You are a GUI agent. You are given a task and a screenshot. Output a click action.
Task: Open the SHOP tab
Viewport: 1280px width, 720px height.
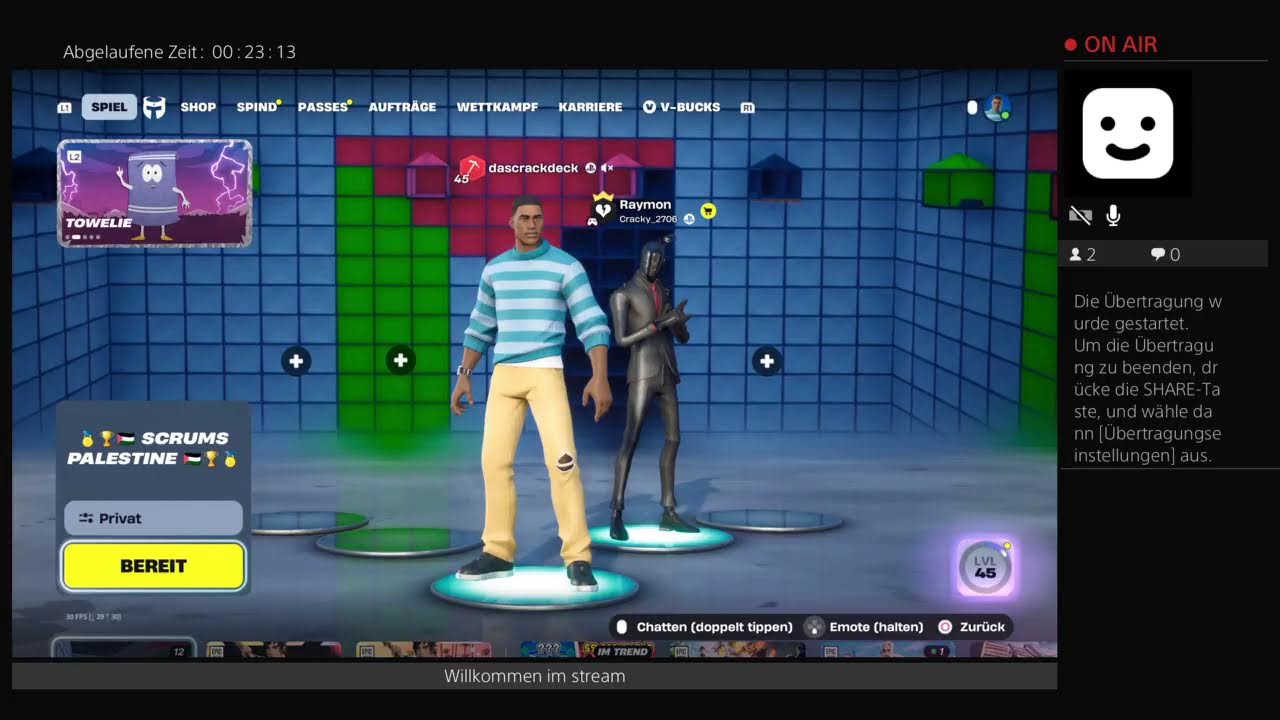[x=198, y=107]
